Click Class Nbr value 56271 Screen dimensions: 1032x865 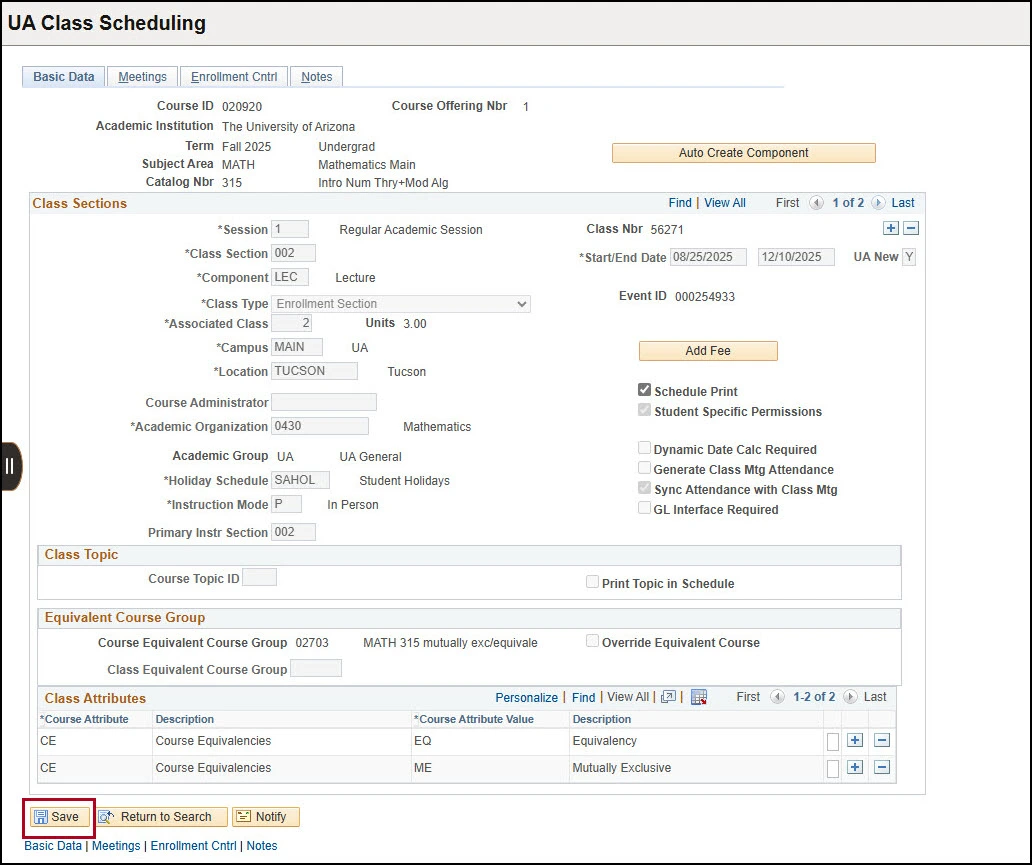(667, 230)
